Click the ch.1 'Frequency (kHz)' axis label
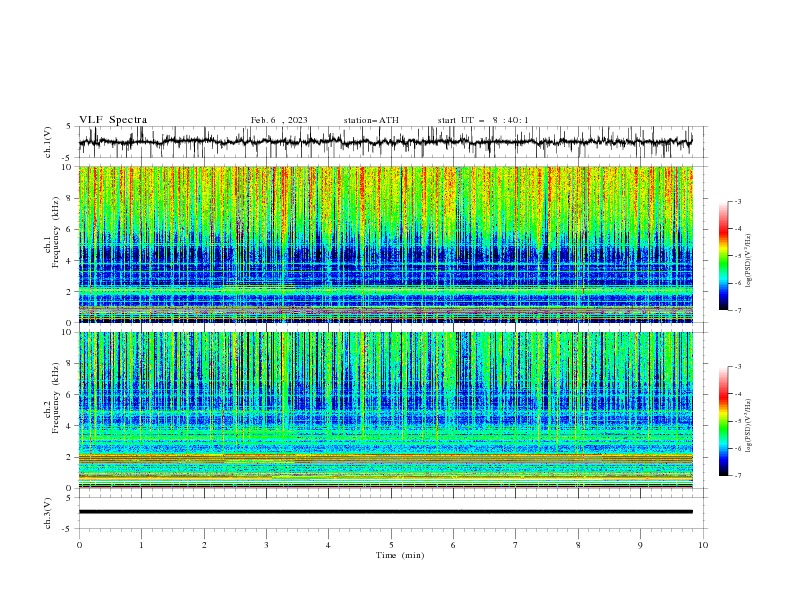Image resolution: width=792 pixels, height=612 pixels. [x=56, y=230]
